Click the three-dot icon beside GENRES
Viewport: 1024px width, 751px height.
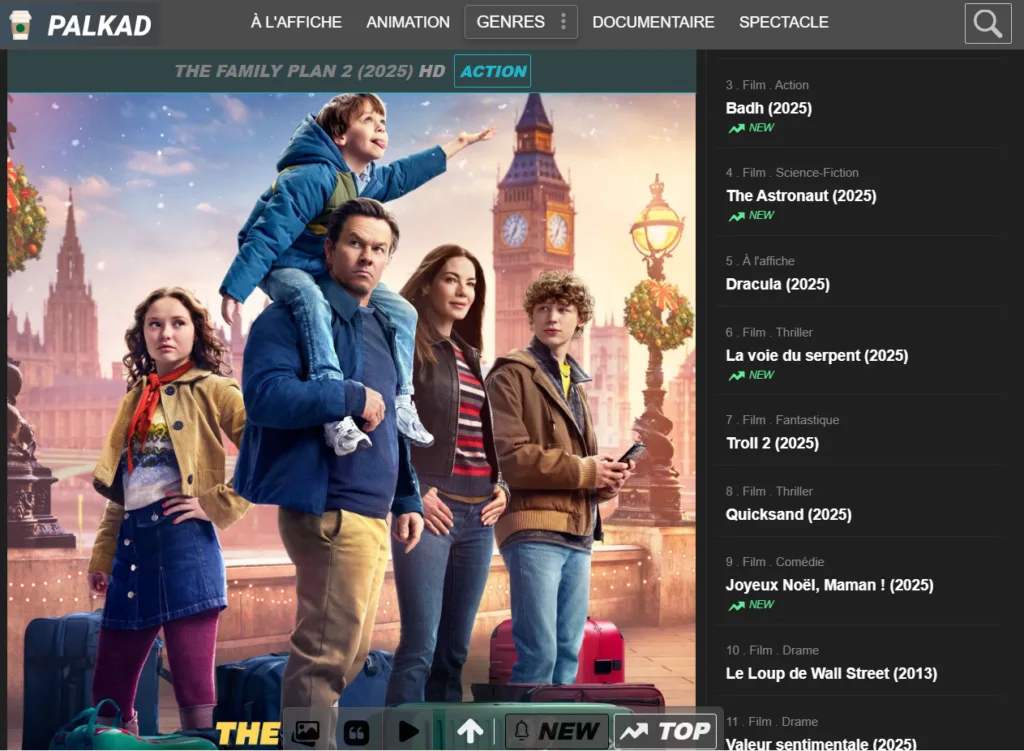(x=563, y=22)
